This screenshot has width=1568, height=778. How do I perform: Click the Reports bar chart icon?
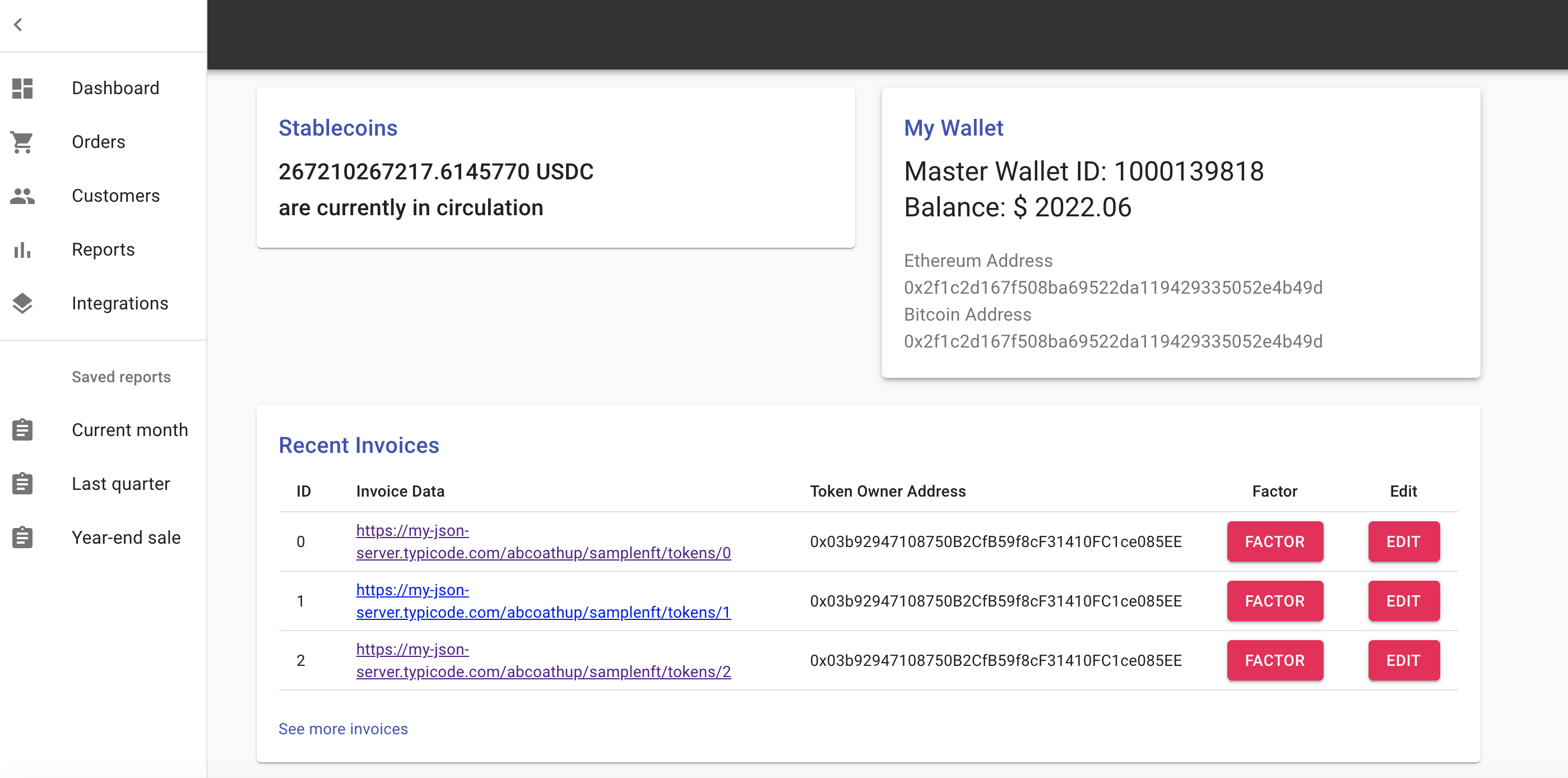(x=22, y=249)
